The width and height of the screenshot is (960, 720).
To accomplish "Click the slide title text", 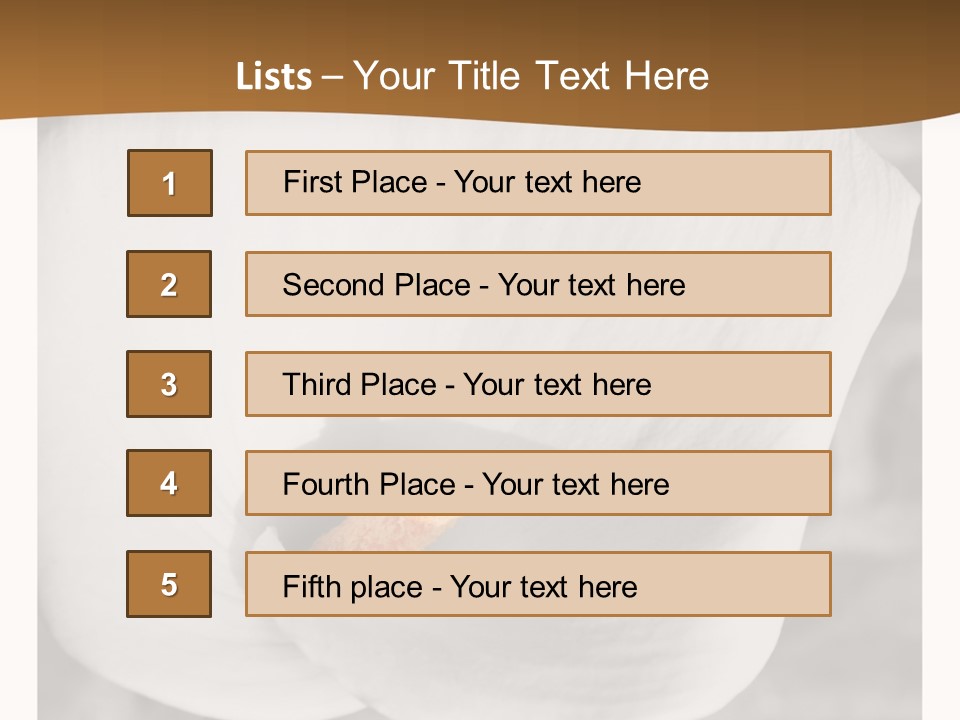I will coord(472,76).
